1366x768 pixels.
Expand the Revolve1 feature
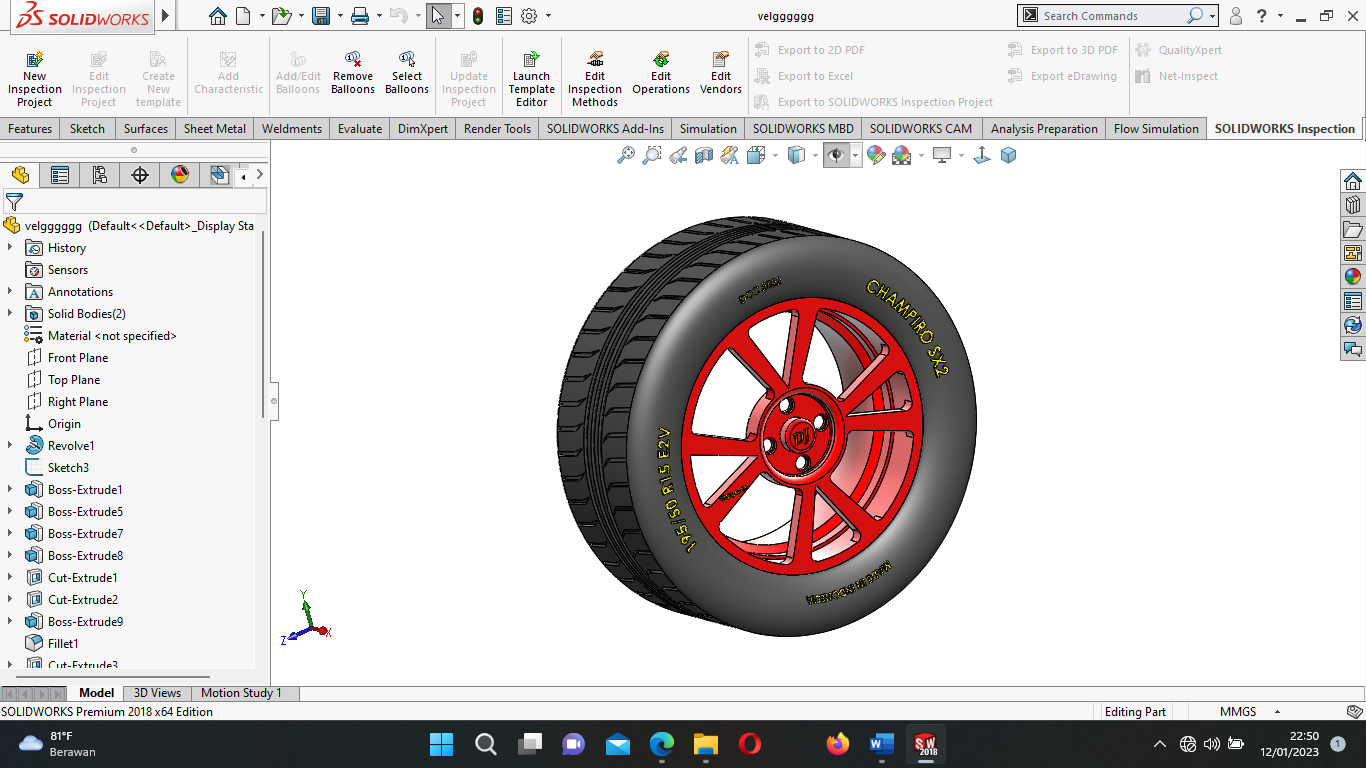pyautogui.click(x=10, y=446)
